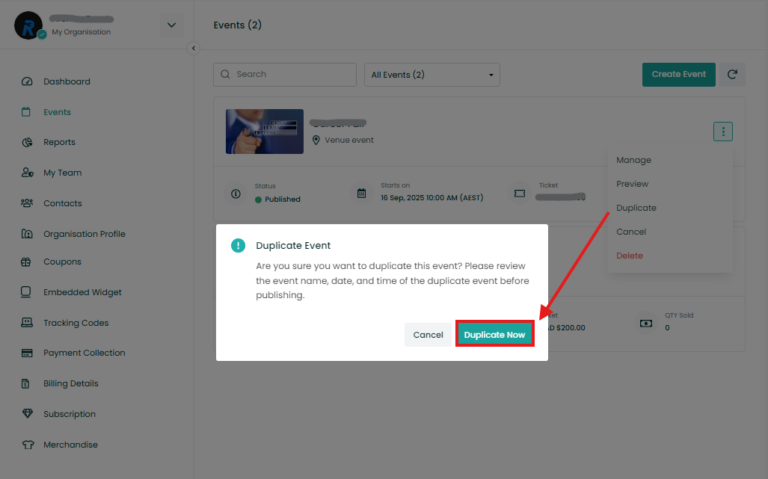Click the Embedded Widget device icon
Viewport: 768px width, 479px height.
coord(26,292)
